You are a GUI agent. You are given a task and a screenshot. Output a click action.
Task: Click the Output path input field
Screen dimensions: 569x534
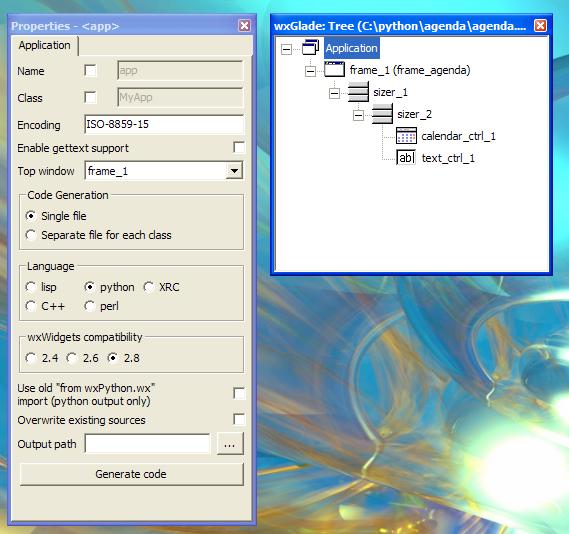147,444
